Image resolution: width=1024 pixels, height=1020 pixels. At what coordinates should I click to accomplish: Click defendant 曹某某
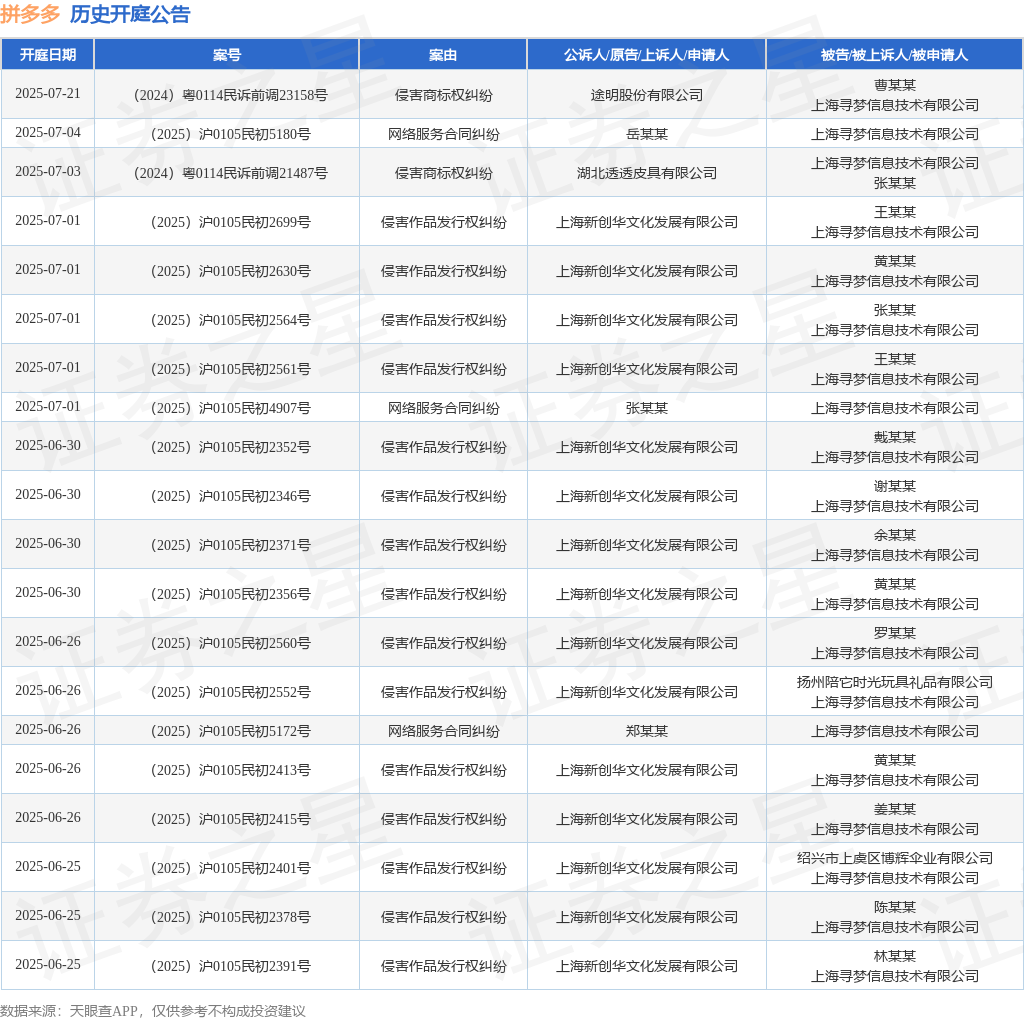(x=895, y=86)
